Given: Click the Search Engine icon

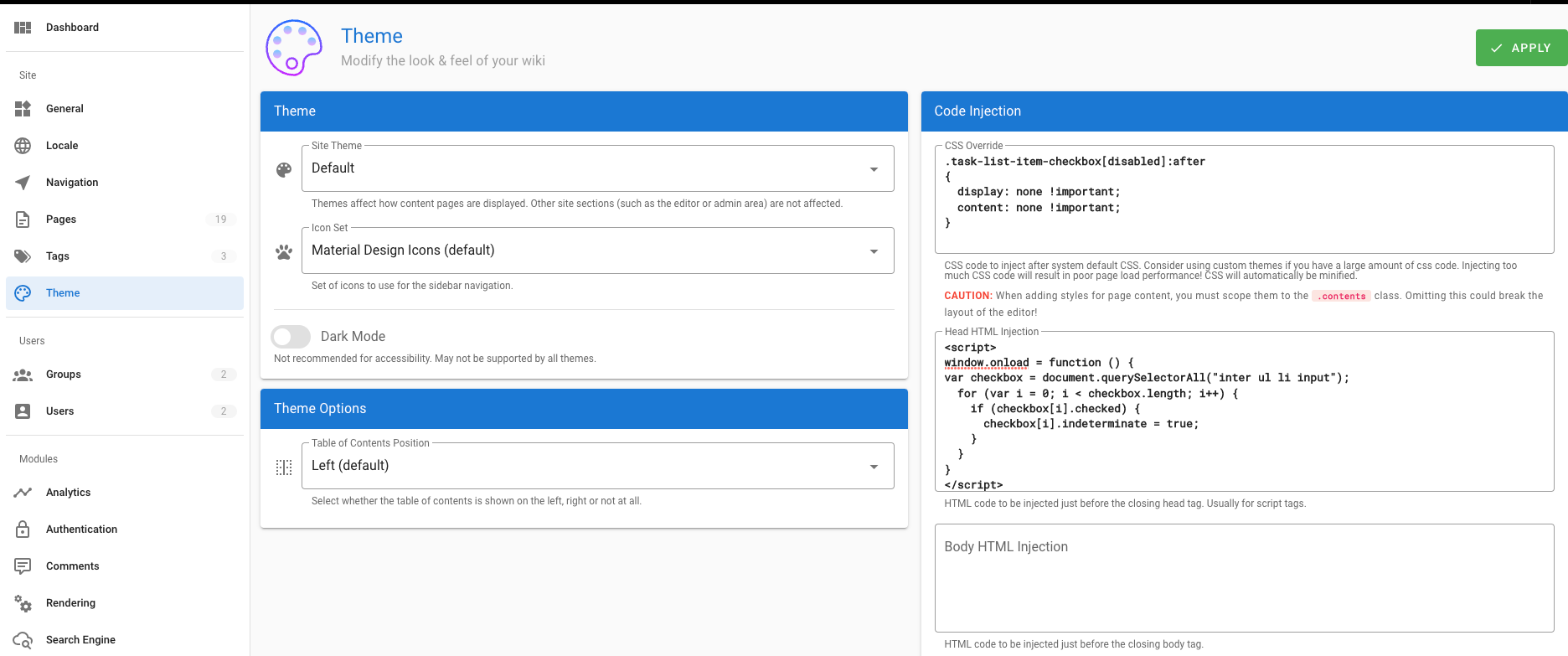Looking at the screenshot, I should (x=23, y=640).
